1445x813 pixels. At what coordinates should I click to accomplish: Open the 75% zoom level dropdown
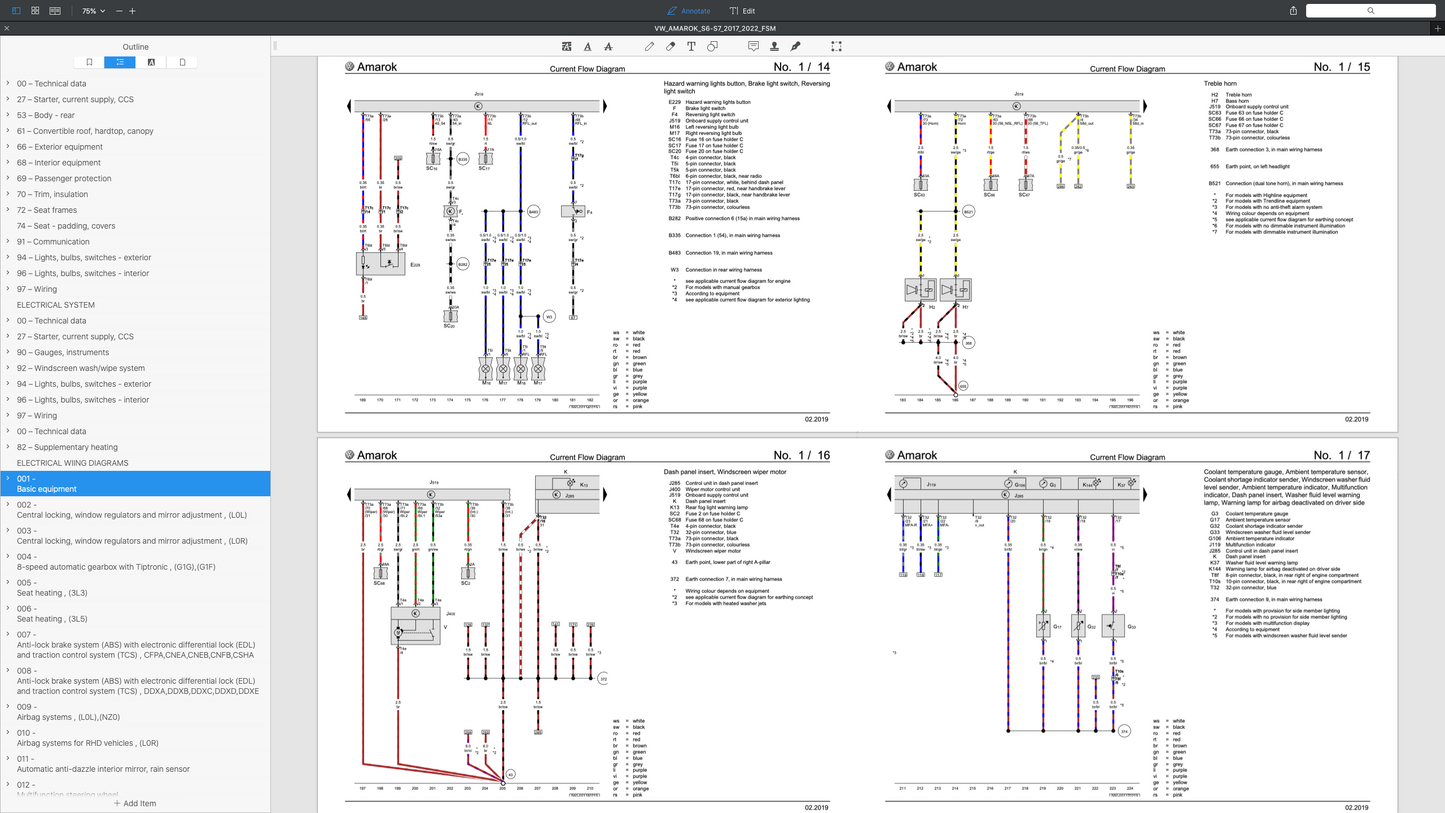94,11
